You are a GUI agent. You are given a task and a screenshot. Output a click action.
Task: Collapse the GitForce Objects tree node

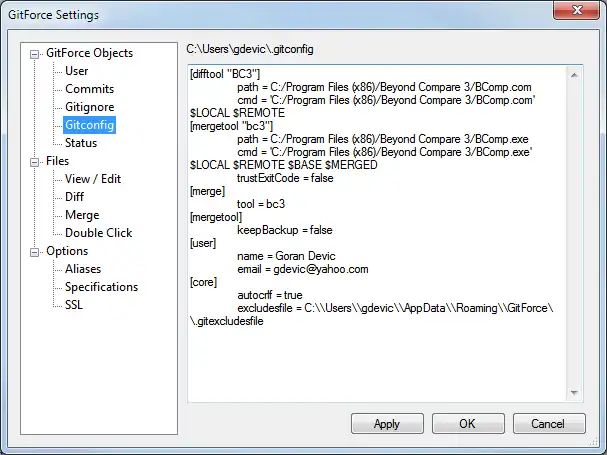[34, 54]
